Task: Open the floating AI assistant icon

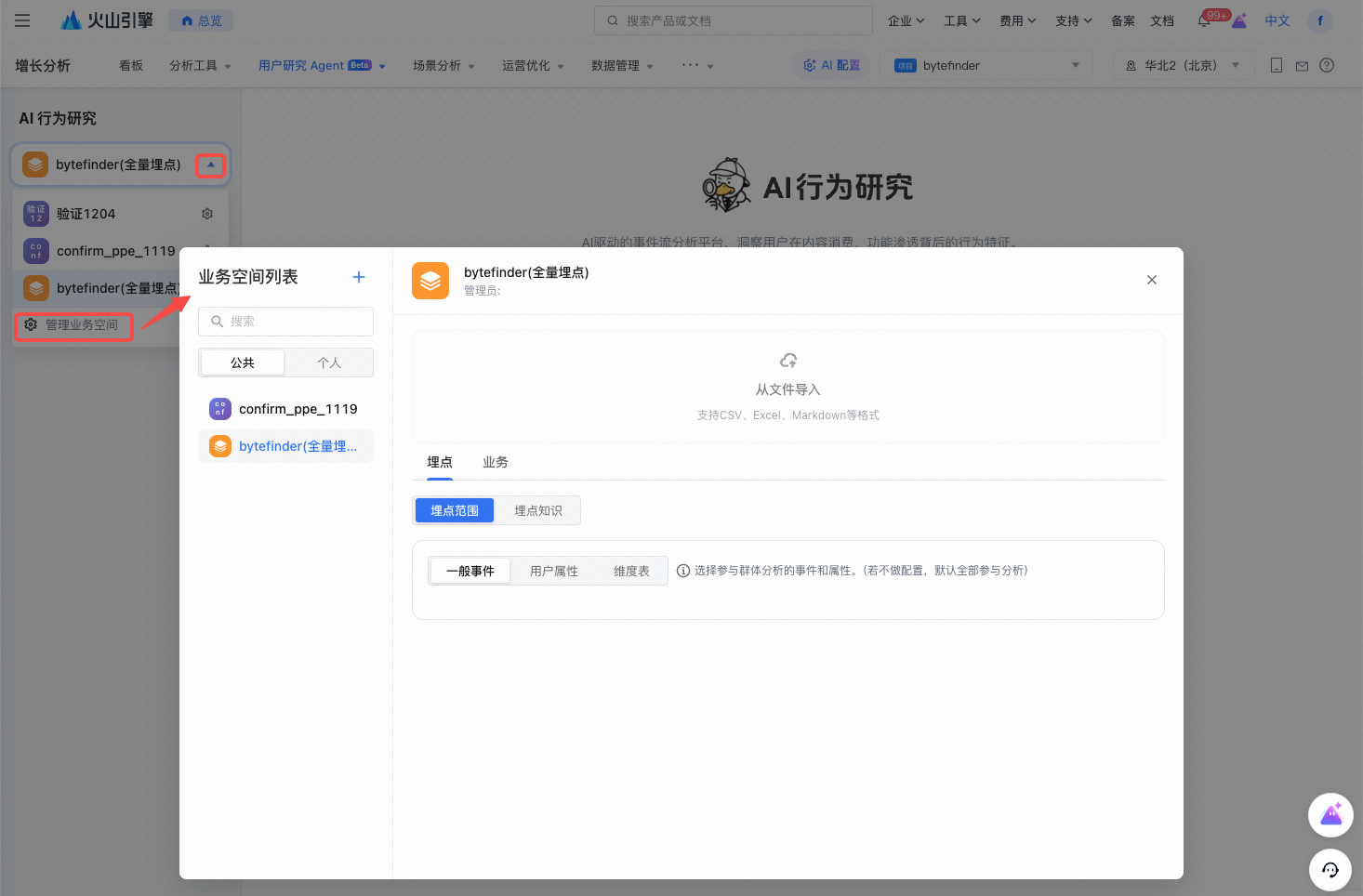Action: coord(1330,815)
